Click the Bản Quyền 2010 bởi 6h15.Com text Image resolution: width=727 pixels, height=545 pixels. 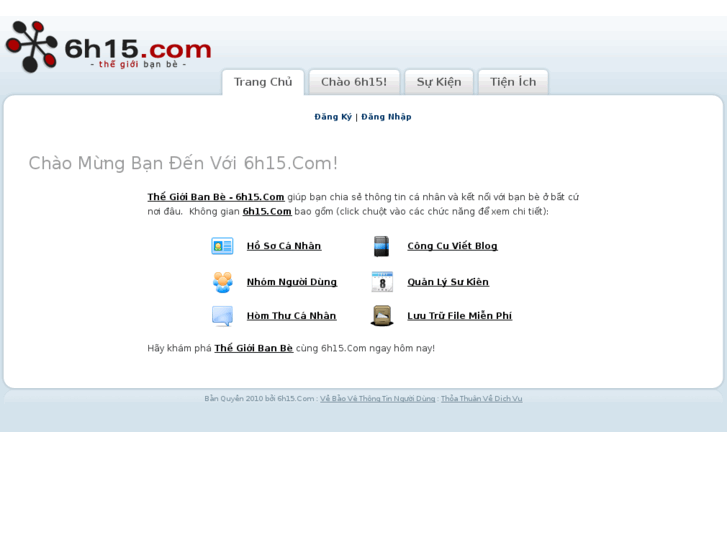point(259,398)
